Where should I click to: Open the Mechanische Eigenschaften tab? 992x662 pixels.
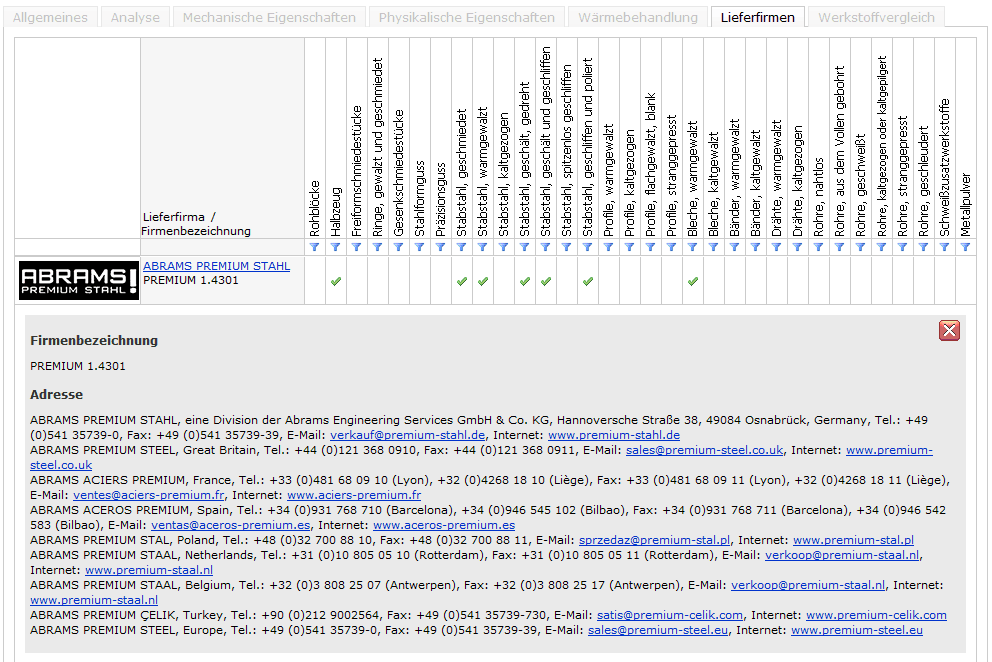268,18
